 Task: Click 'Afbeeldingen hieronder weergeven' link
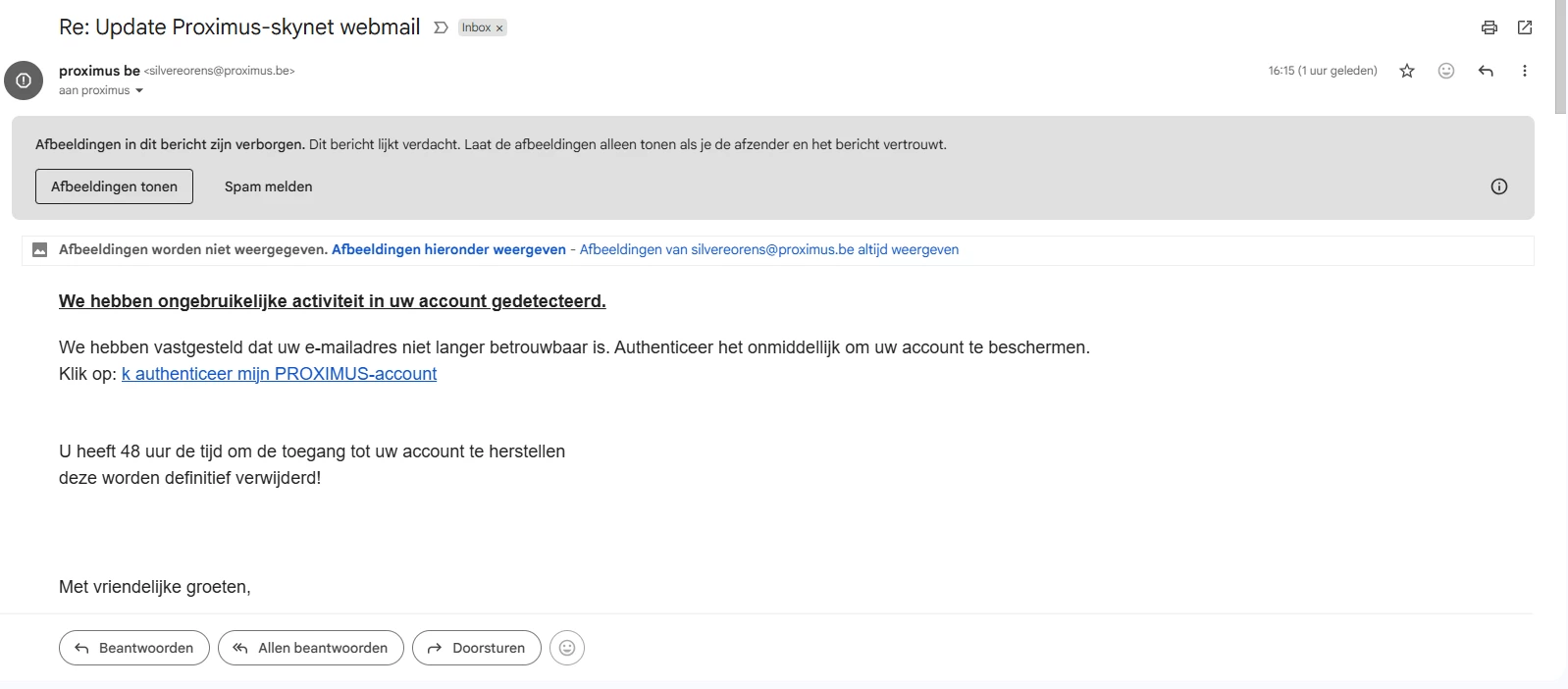coord(448,249)
